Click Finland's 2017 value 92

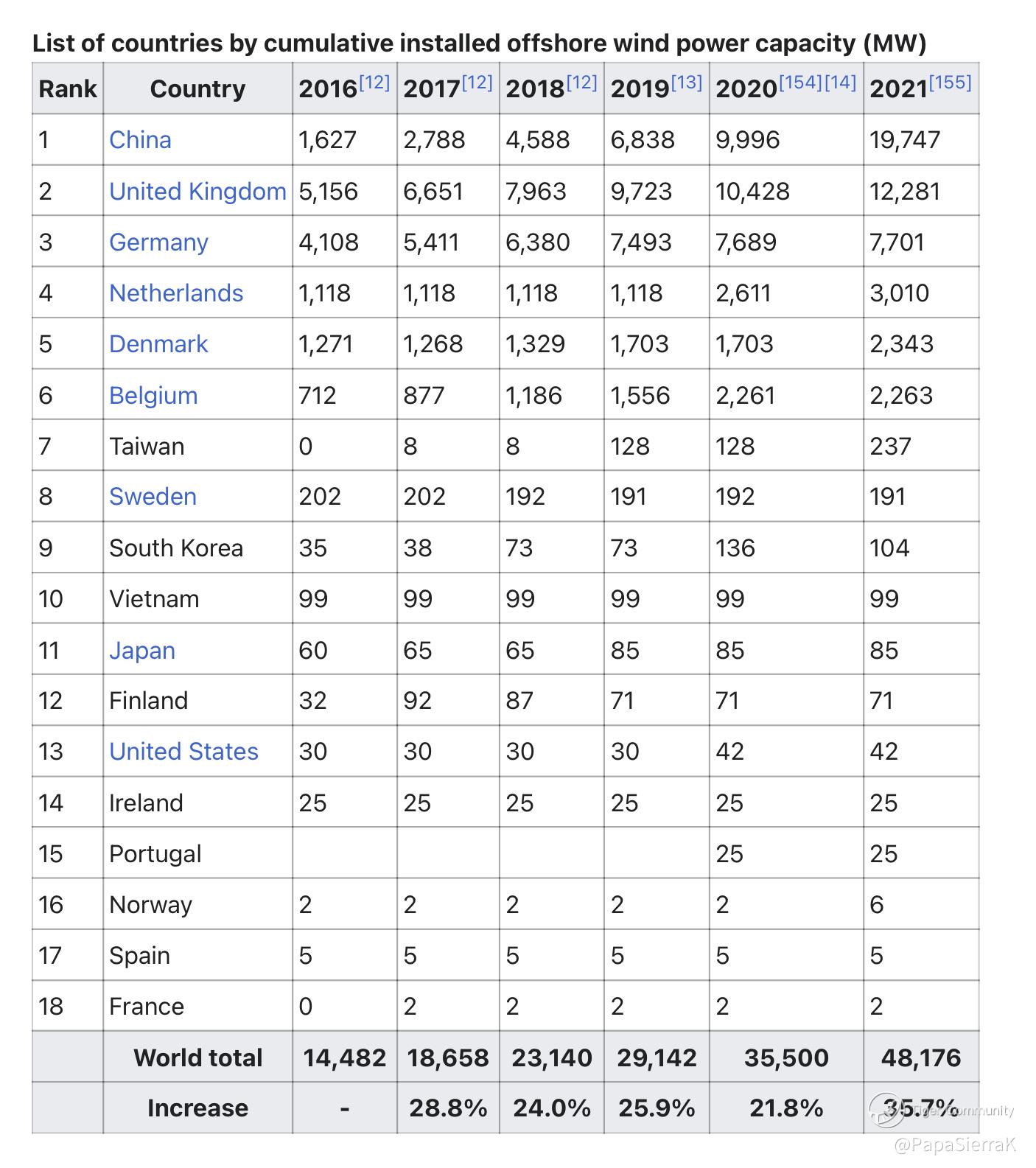tap(417, 701)
